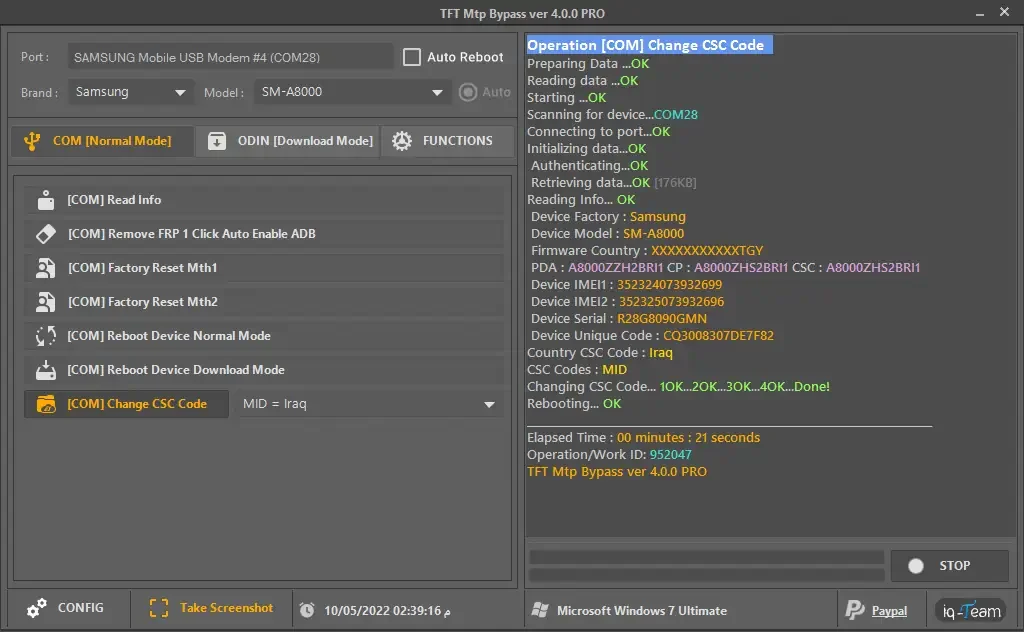The width and height of the screenshot is (1024, 632).
Task: Enable the Auto Reboot checkbox
Action: point(411,57)
